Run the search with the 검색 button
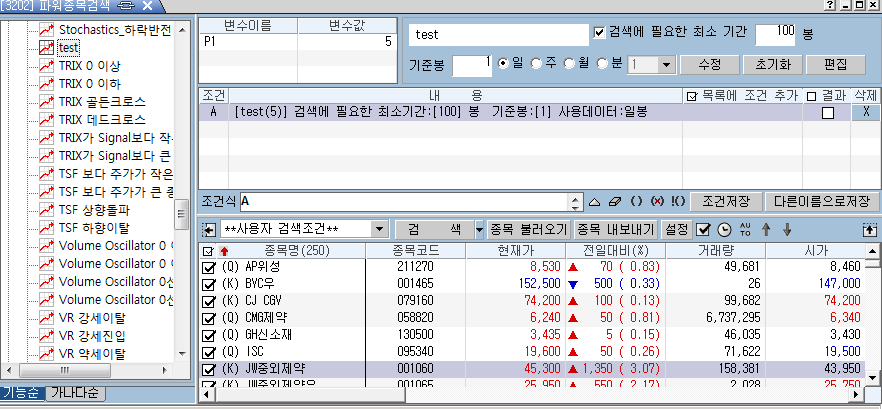The width and height of the screenshot is (882, 409). [434, 229]
